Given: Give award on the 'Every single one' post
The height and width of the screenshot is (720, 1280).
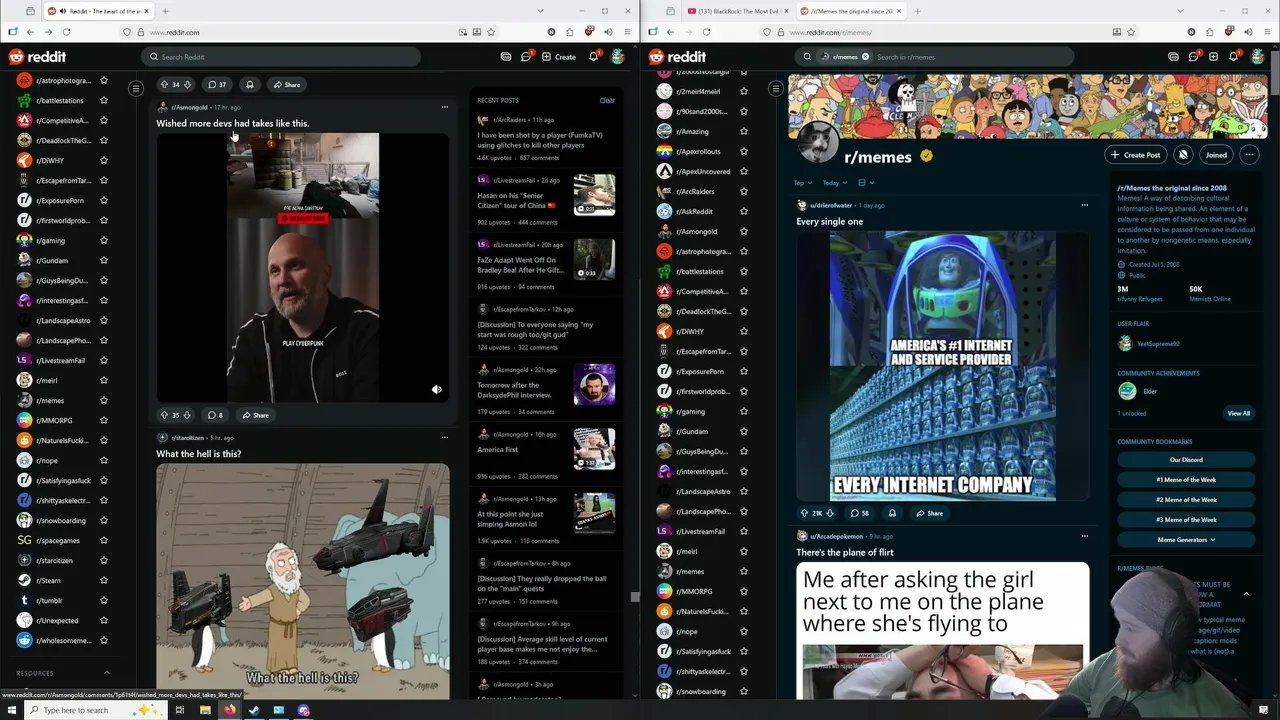Looking at the screenshot, I should click(x=892, y=513).
